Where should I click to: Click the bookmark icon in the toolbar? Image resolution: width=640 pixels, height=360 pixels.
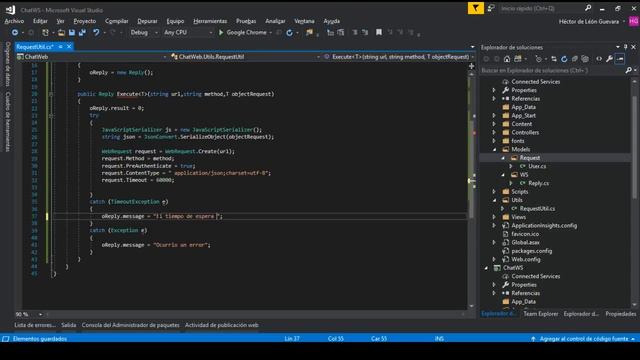tap(379, 32)
